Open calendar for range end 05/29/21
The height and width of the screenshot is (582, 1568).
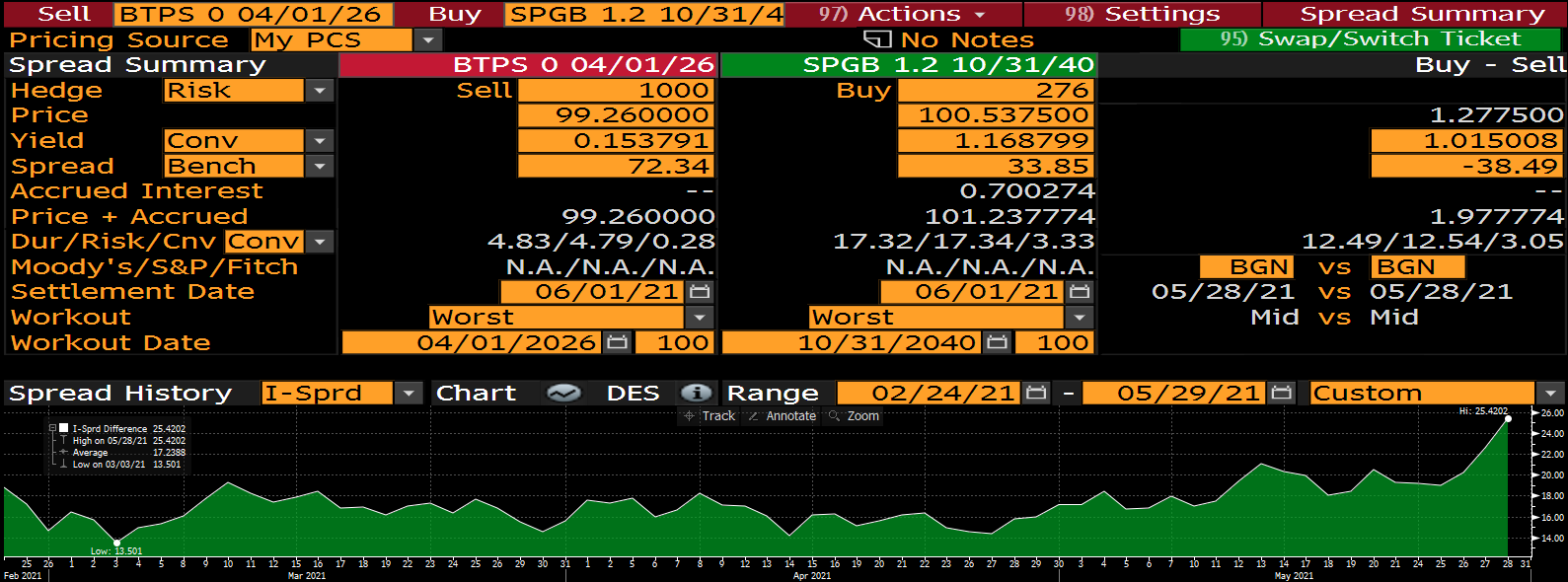(x=1281, y=393)
